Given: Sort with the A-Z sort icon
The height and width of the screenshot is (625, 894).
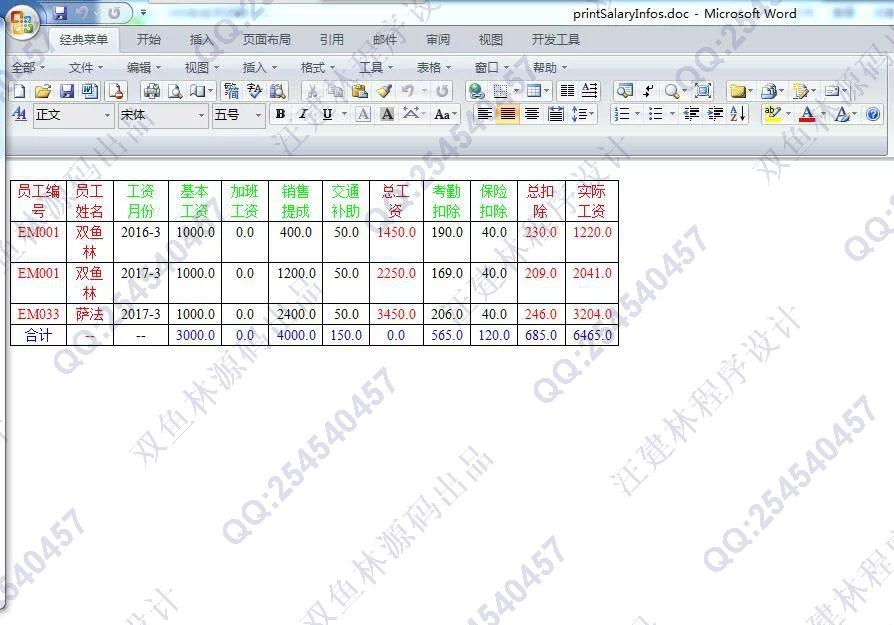Looking at the screenshot, I should (x=738, y=114).
